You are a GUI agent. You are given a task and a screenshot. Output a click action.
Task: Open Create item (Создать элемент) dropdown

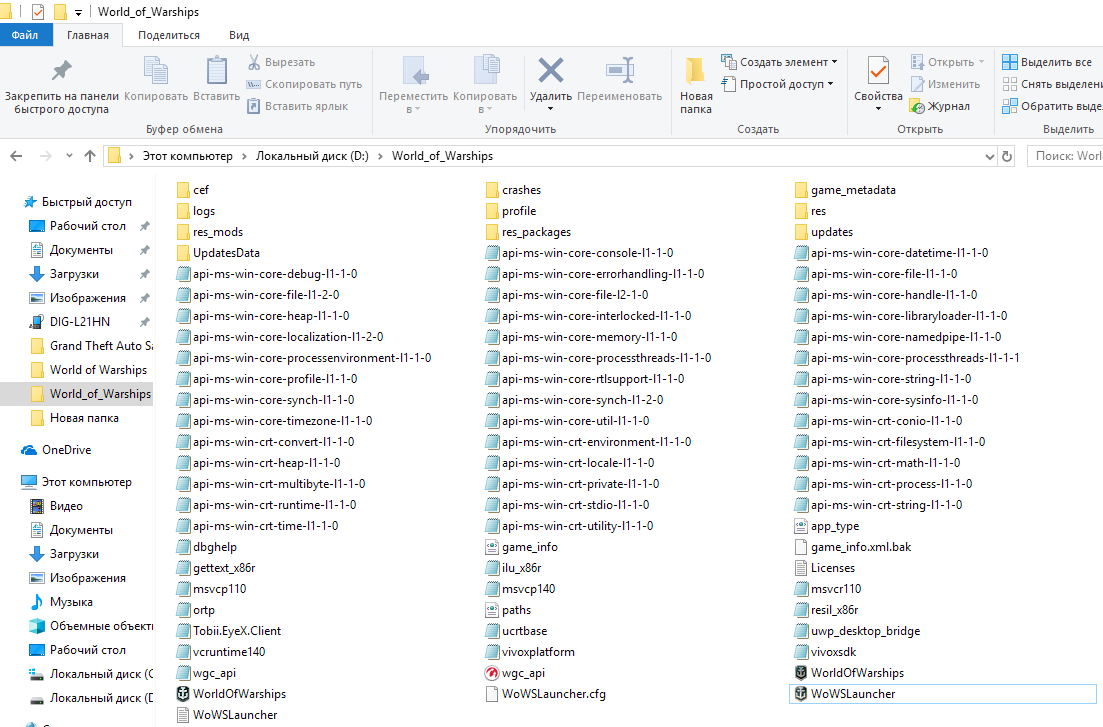[x=779, y=62]
